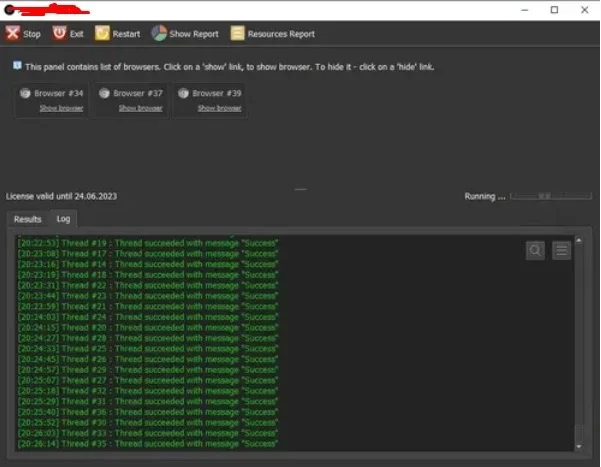Click the yellow Restart icon

click(x=102, y=33)
